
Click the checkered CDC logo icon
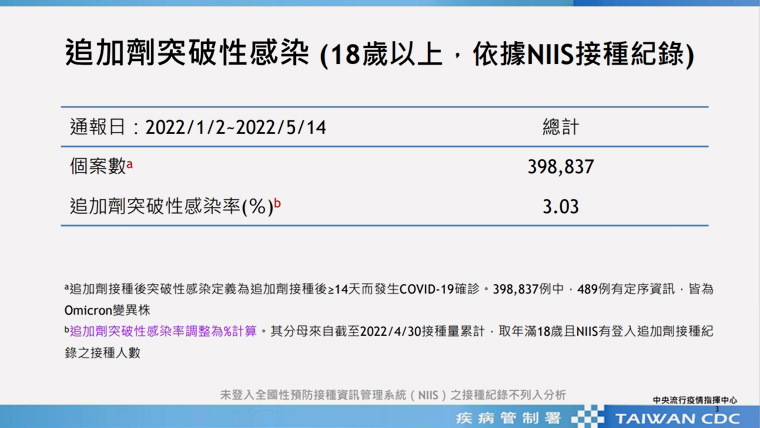coord(588,418)
